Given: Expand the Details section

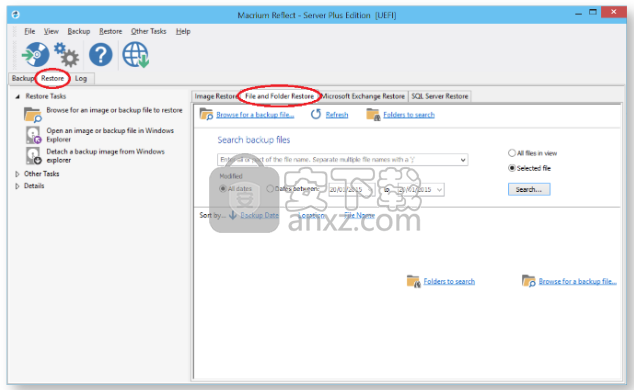Looking at the screenshot, I should click(17, 186).
